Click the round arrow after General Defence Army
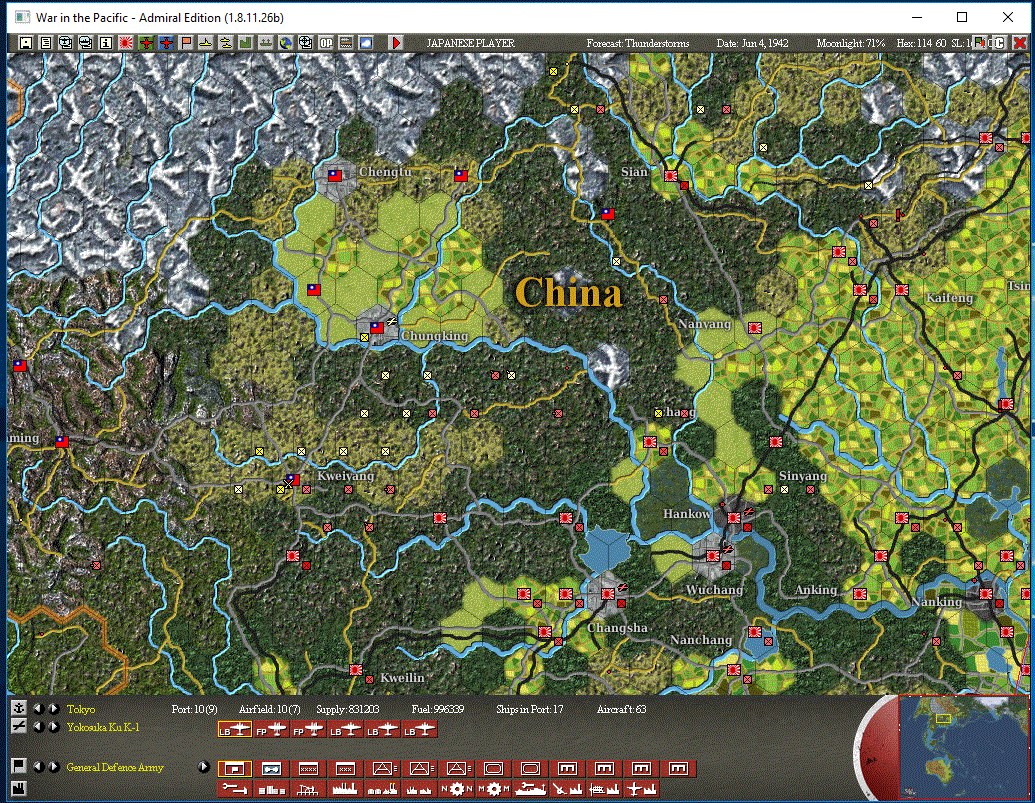1035x803 pixels. point(204,767)
